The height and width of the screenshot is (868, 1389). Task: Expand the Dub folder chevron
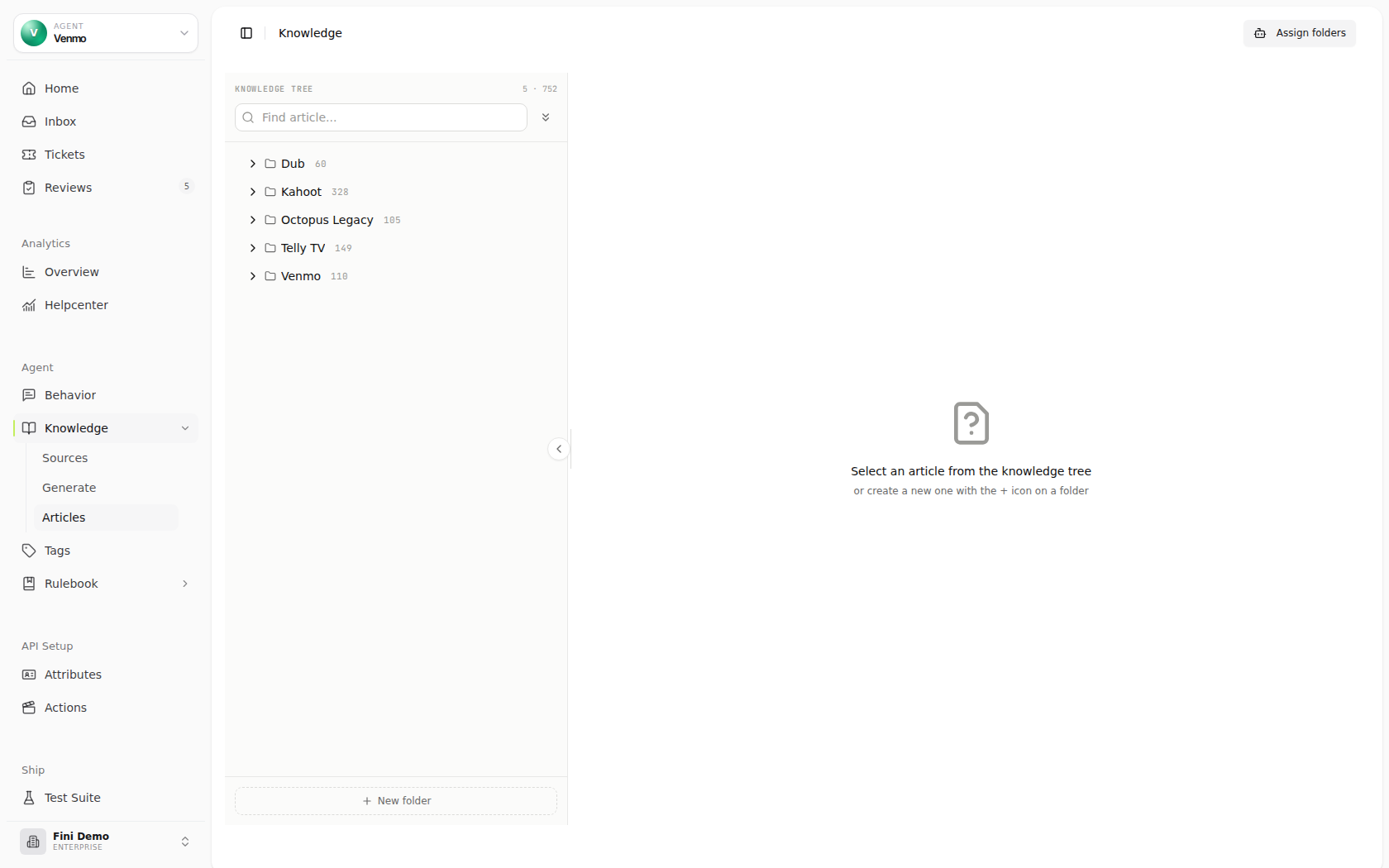click(253, 164)
